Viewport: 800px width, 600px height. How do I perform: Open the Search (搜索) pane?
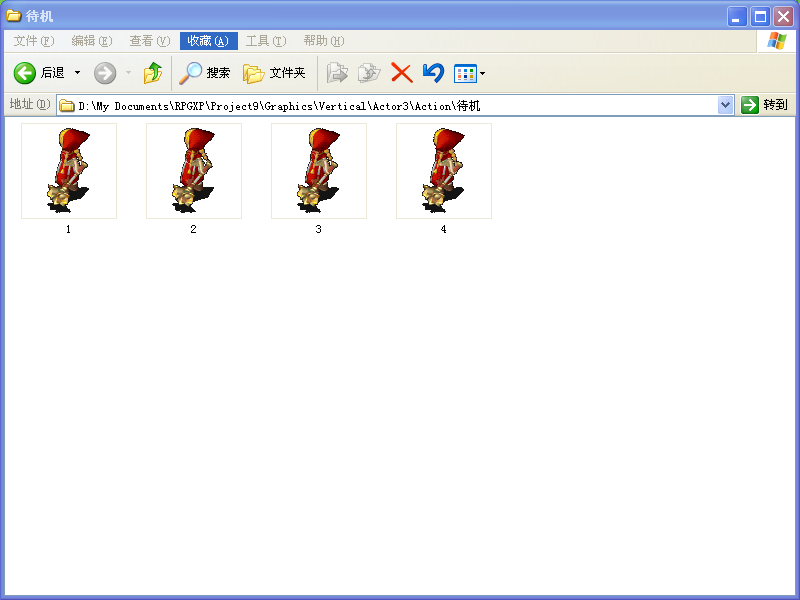(205, 73)
